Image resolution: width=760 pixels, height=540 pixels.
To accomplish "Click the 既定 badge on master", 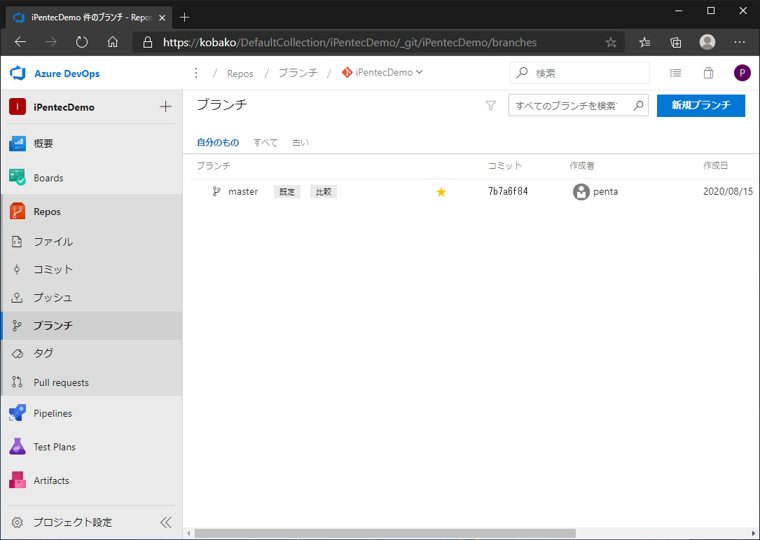I will (x=287, y=191).
